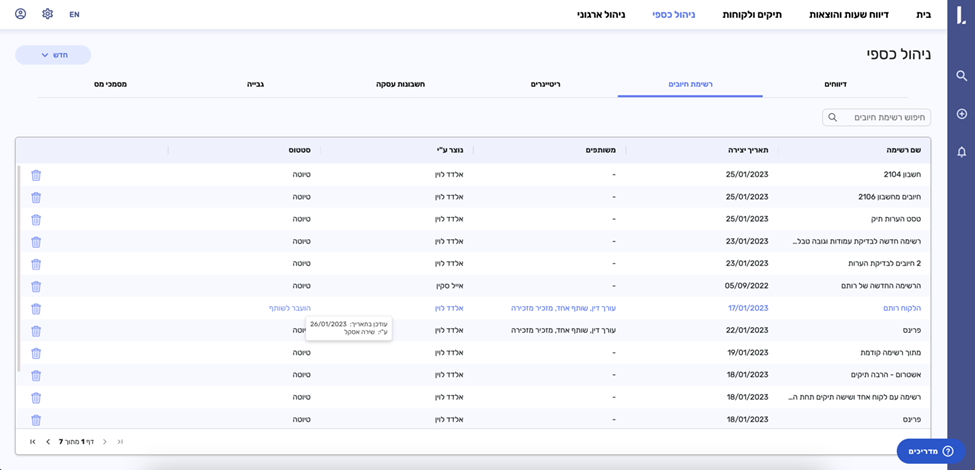Open the notifications bell
Image resolution: width=975 pixels, height=470 pixels.
[x=961, y=152]
